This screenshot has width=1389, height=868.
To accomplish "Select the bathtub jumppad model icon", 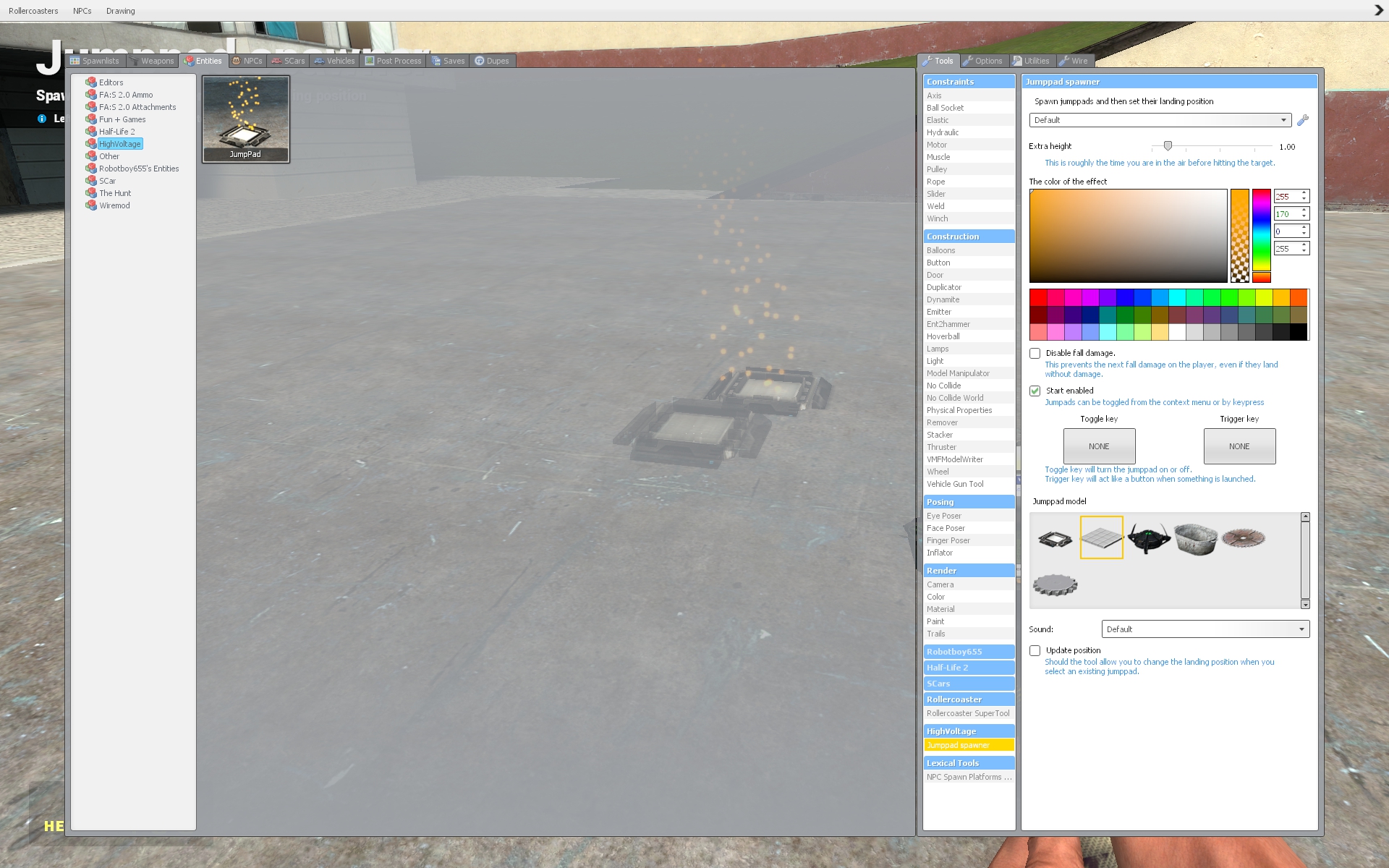I will tap(1195, 539).
